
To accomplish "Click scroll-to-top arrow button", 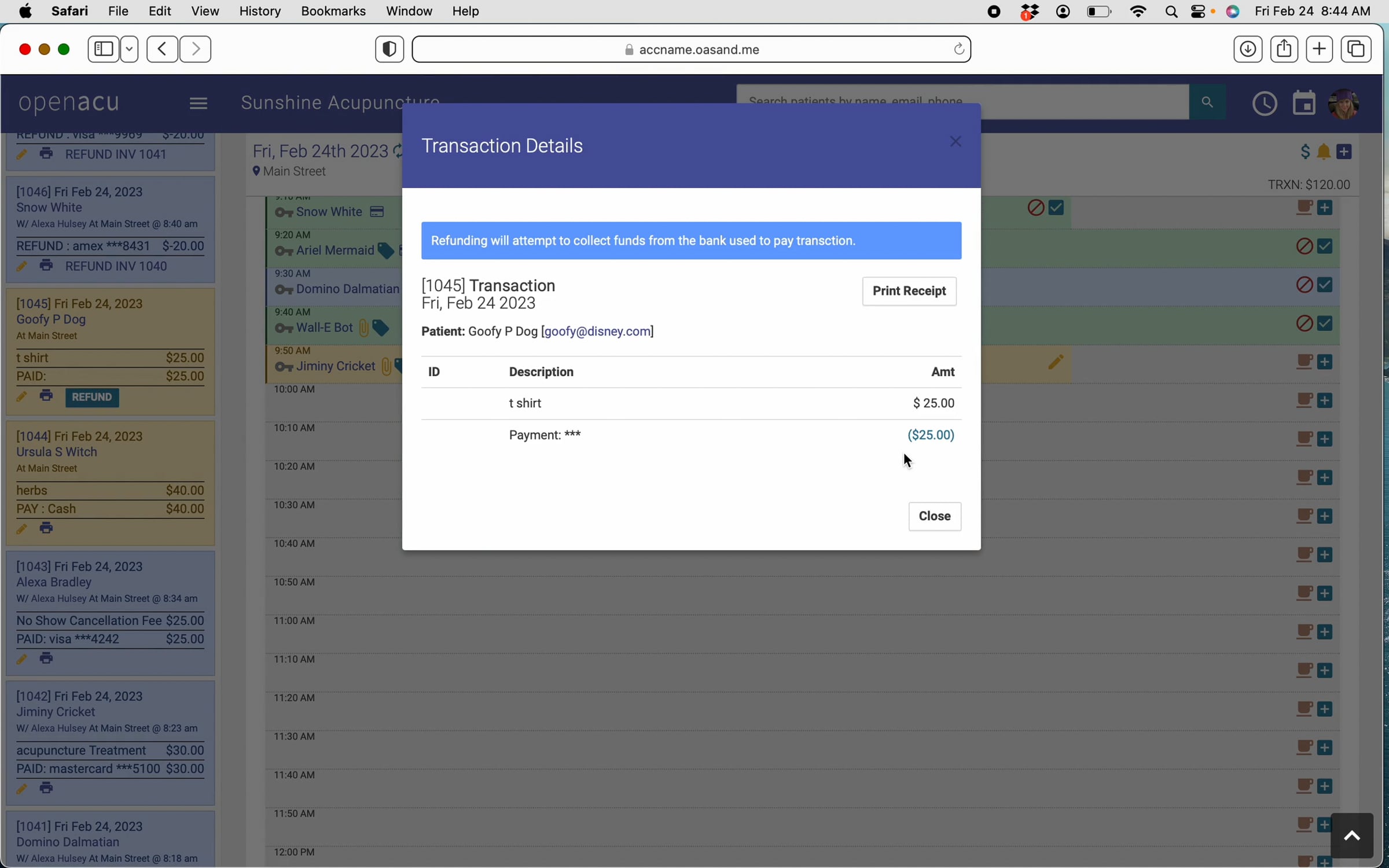I will [x=1351, y=835].
